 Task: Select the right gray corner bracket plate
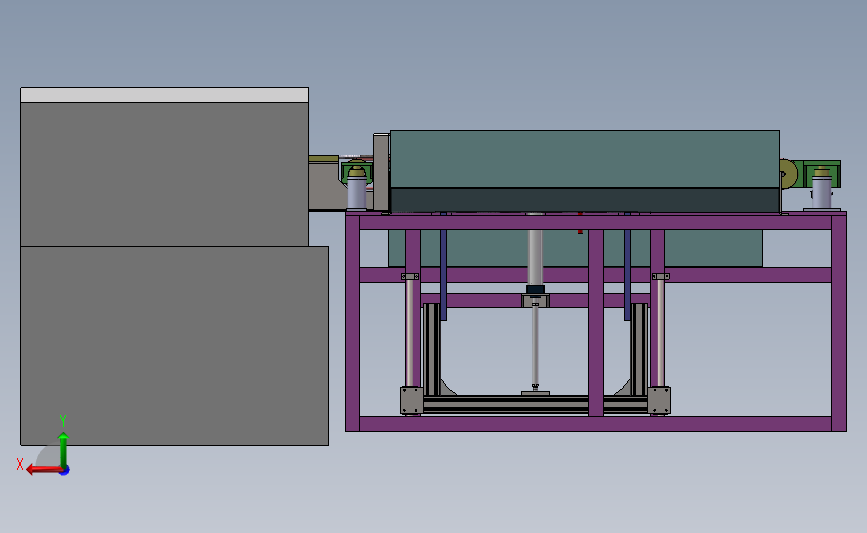(659, 400)
